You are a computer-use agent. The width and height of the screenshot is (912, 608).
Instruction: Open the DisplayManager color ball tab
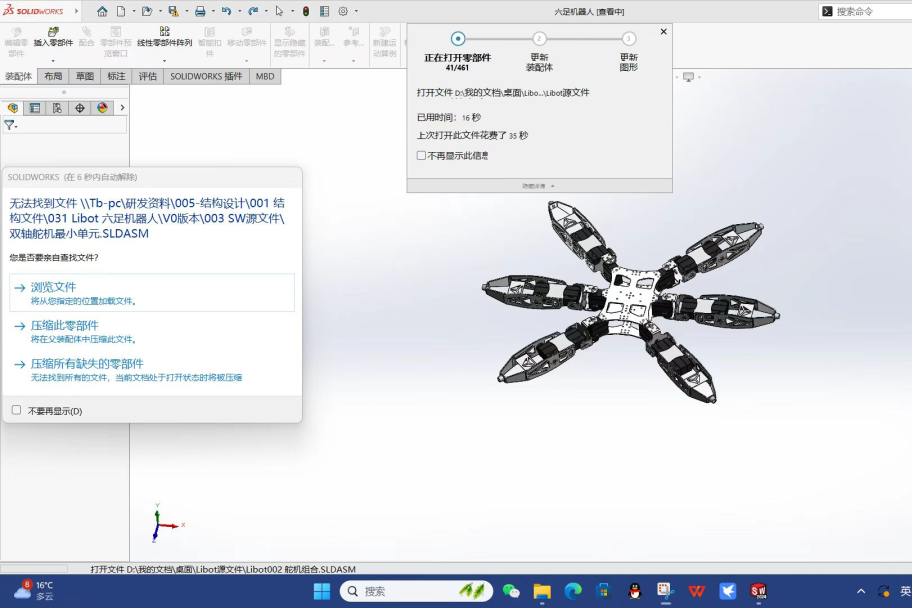click(102, 108)
